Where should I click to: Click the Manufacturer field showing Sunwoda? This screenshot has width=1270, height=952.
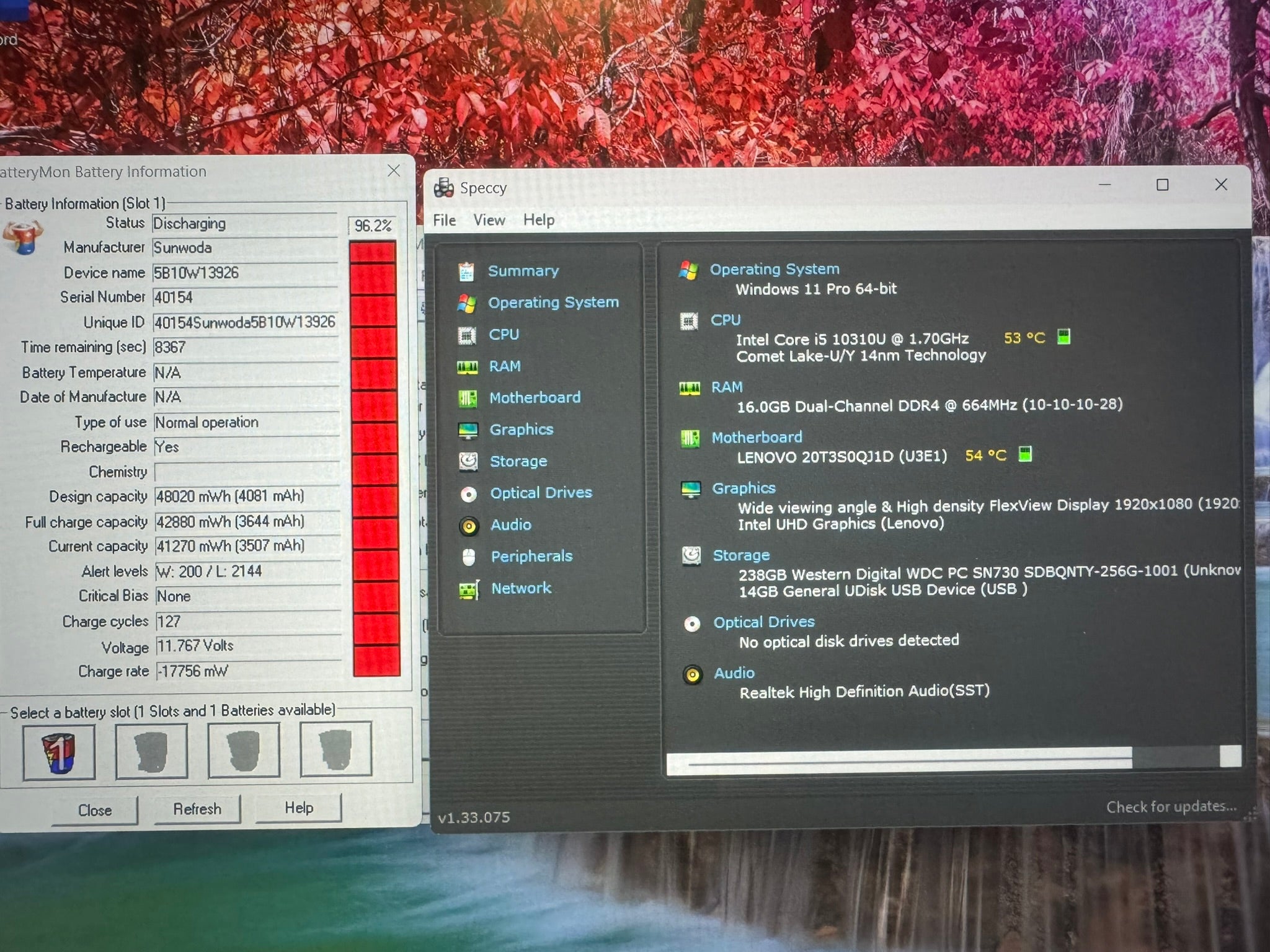pos(245,248)
